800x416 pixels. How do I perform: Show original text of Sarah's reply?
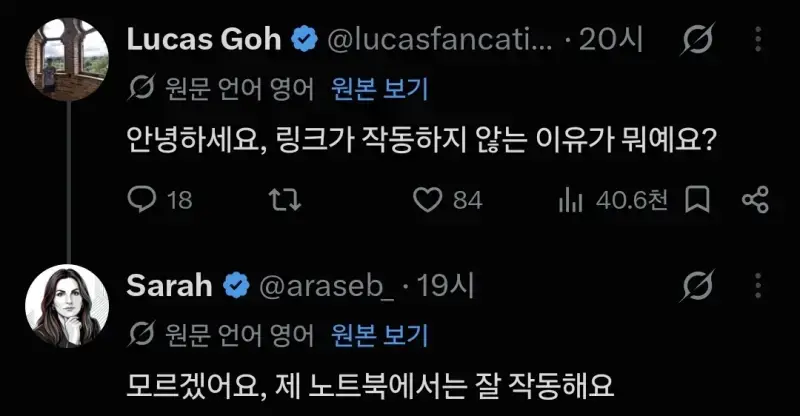[x=379, y=335]
